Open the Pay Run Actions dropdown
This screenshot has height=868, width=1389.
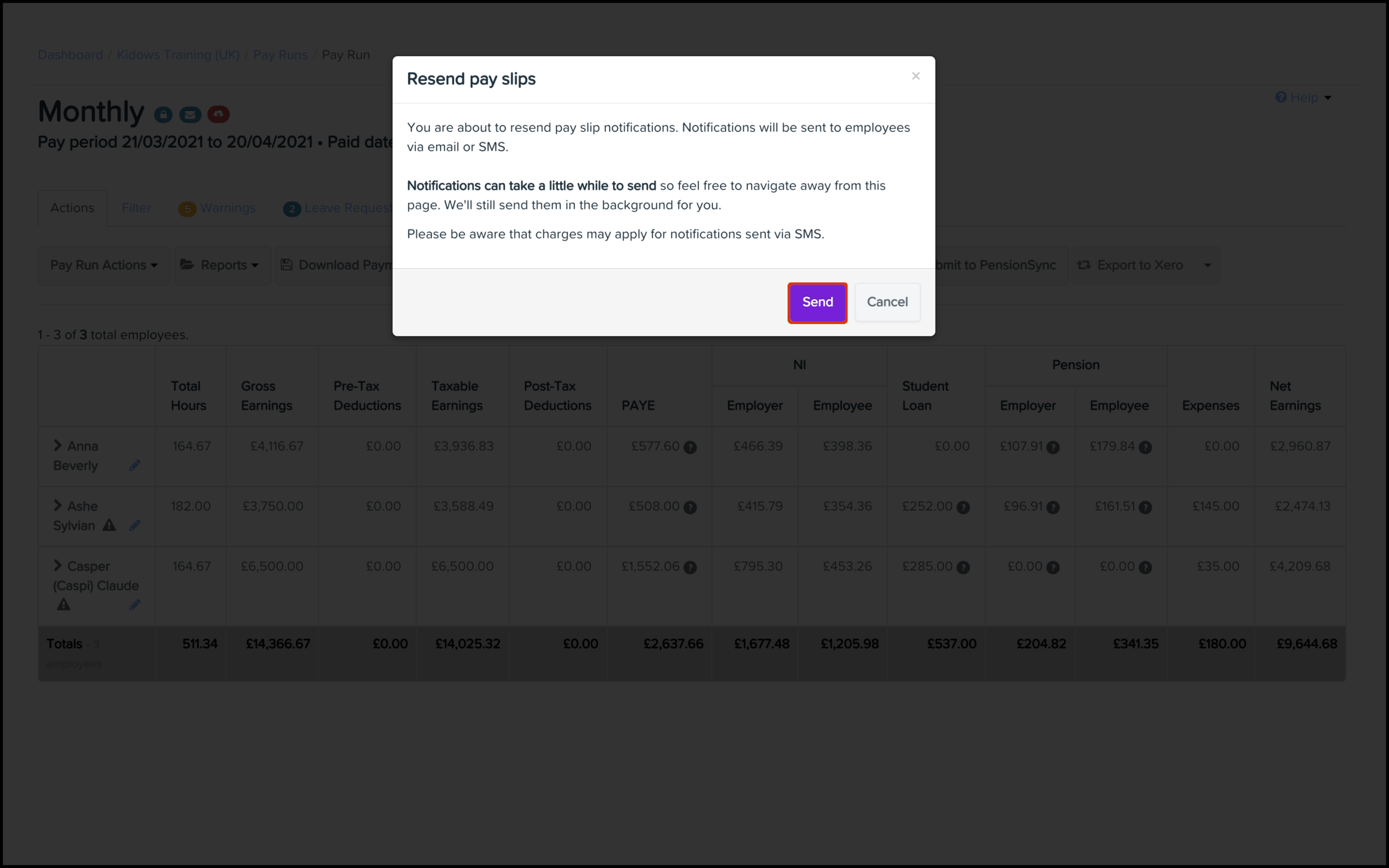(104, 265)
